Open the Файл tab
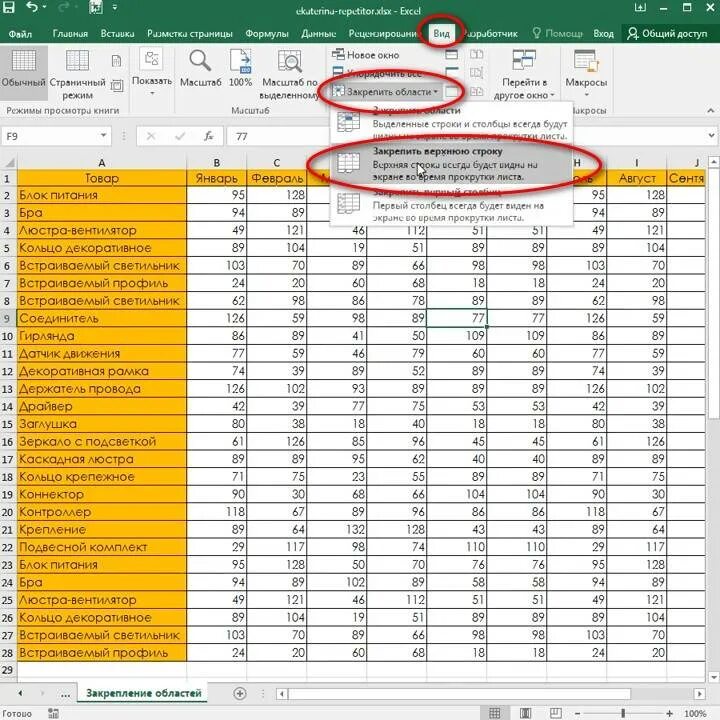Image resolution: width=720 pixels, height=720 pixels. (20, 34)
